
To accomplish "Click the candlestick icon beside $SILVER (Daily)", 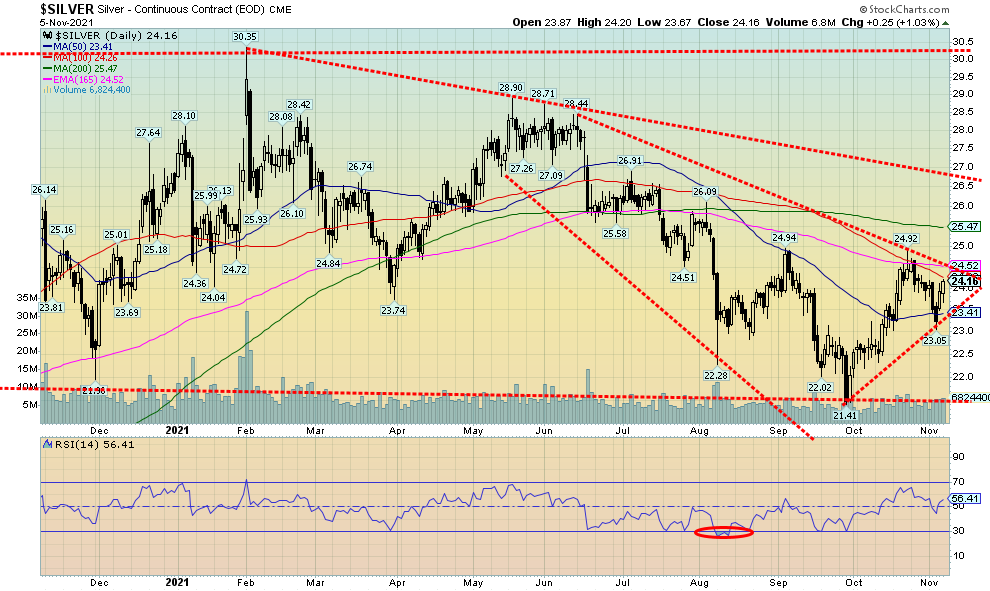I will coord(46,35).
